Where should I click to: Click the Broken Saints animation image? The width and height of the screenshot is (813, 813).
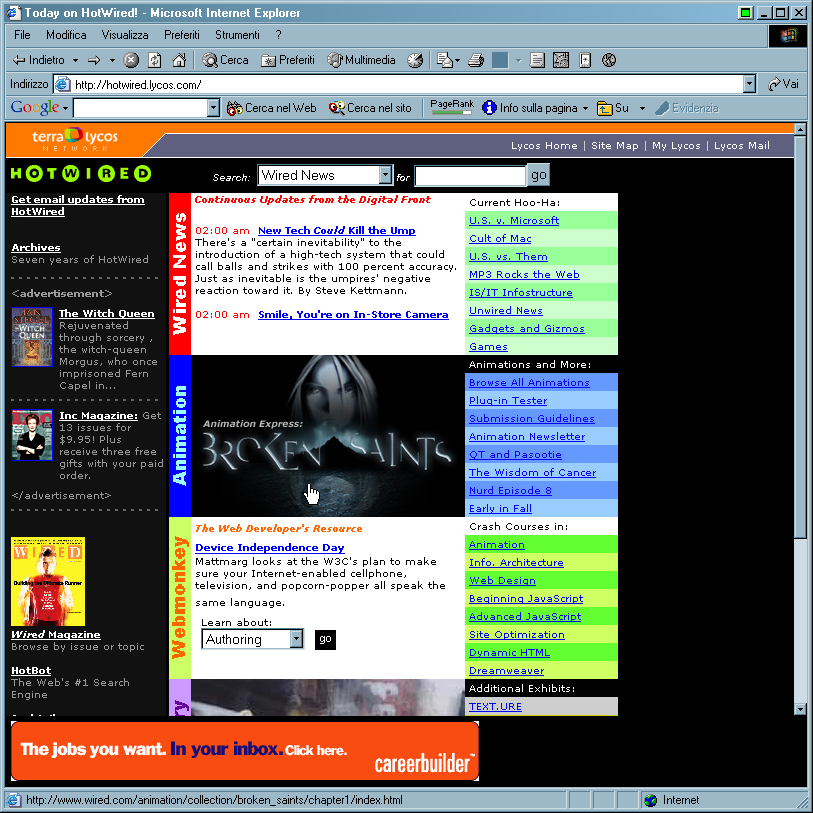[328, 436]
